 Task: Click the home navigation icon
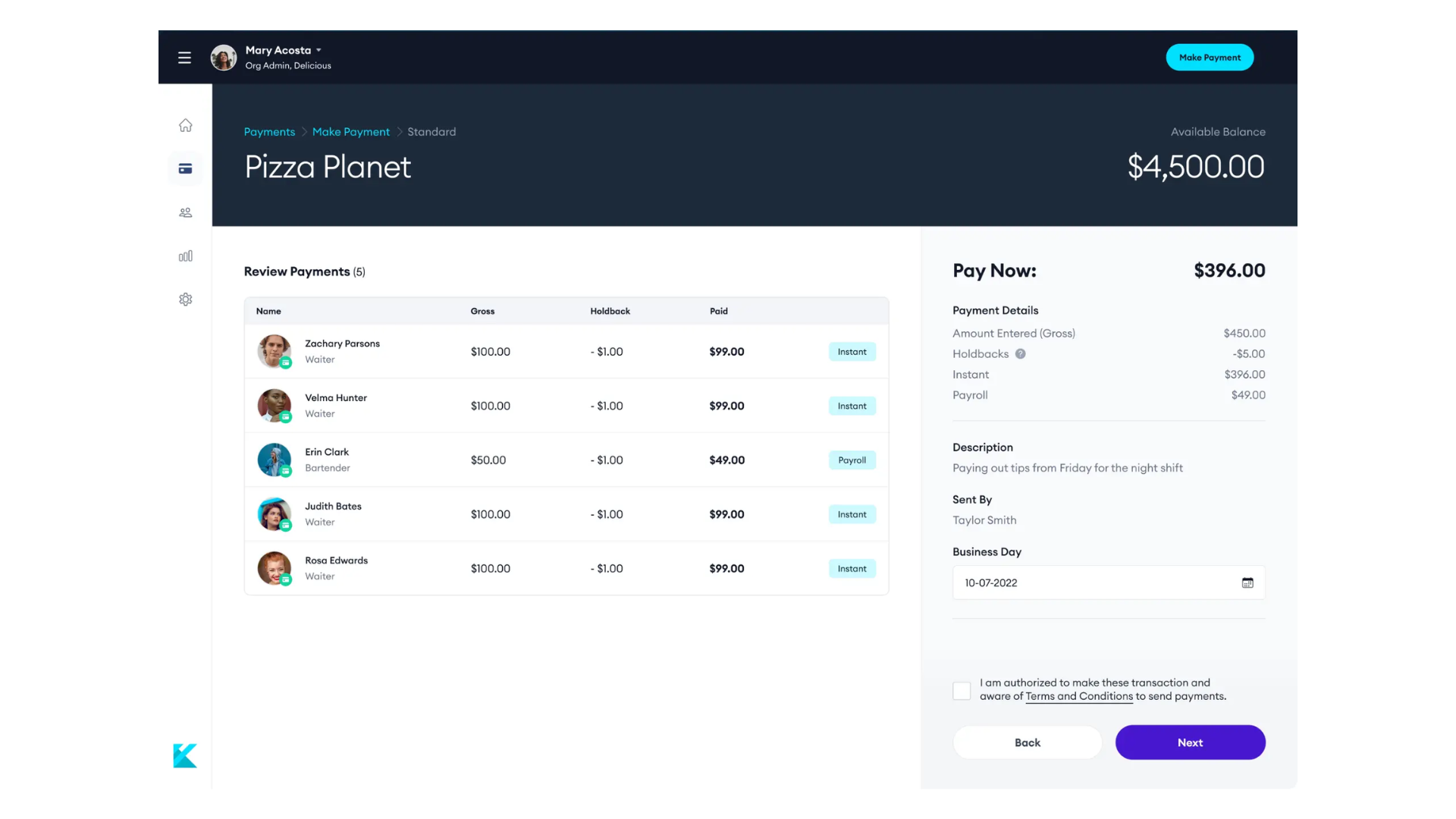coord(185,125)
